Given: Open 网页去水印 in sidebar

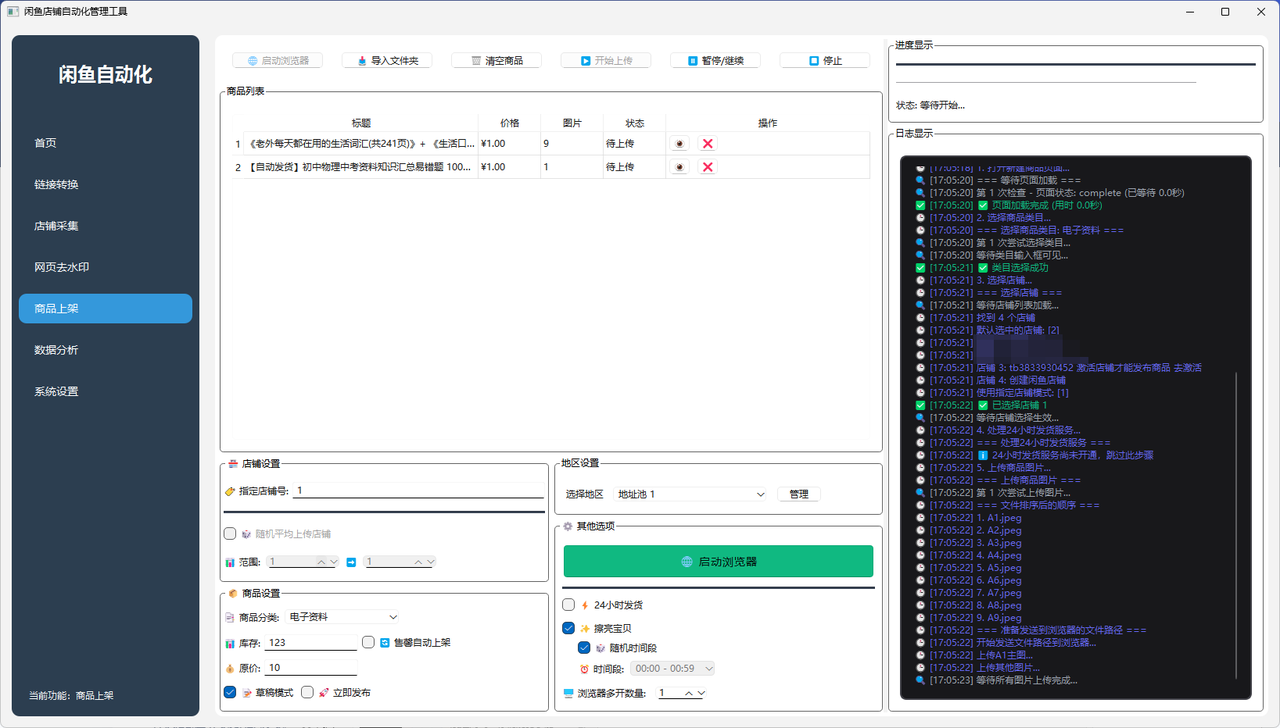Looking at the screenshot, I should [105, 267].
